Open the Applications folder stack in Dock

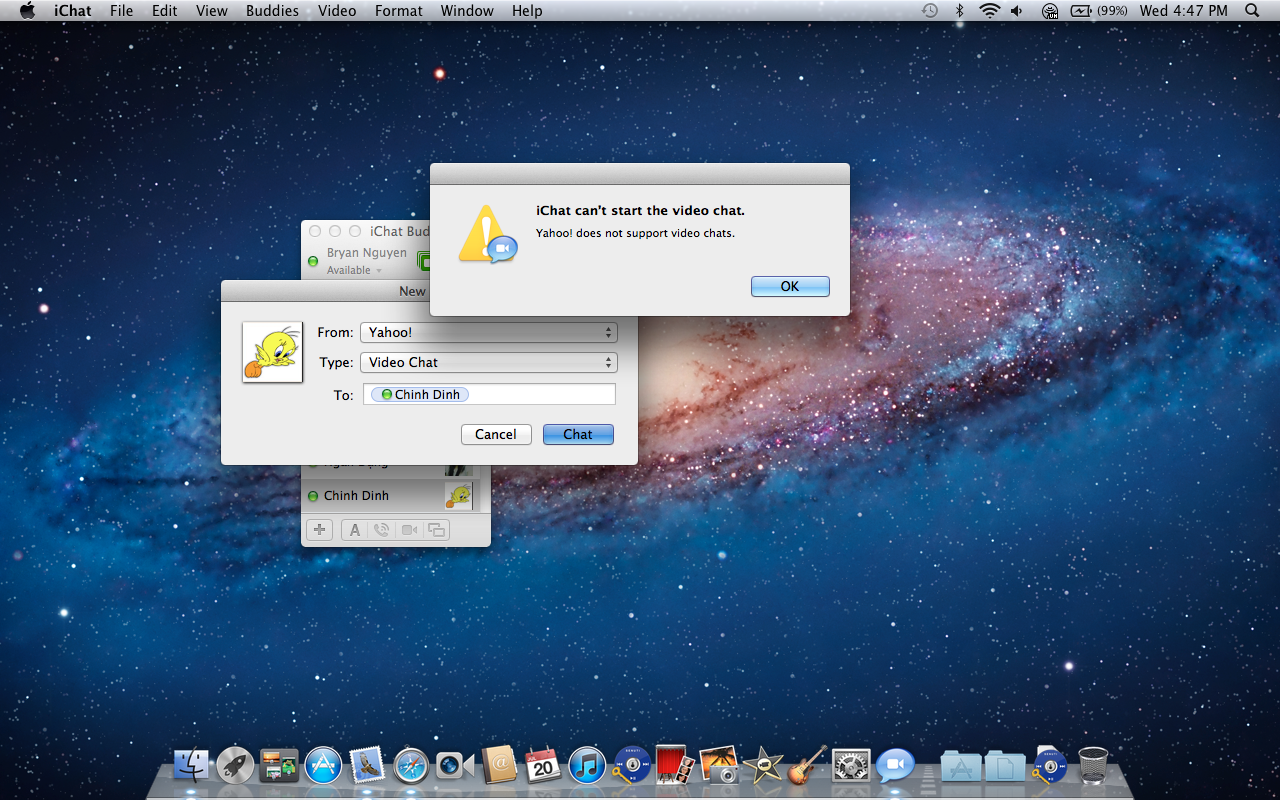[x=961, y=765]
